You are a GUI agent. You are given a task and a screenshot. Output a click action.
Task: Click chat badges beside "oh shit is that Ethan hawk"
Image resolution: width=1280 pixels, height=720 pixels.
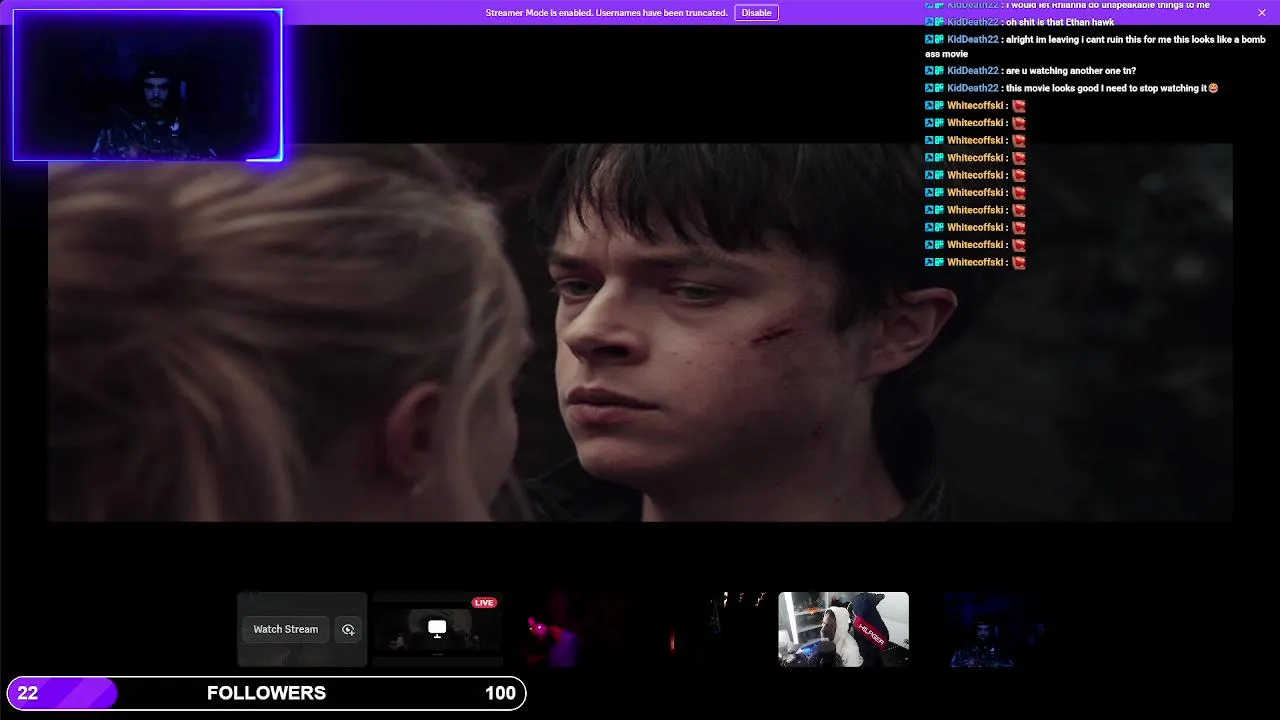(x=934, y=22)
